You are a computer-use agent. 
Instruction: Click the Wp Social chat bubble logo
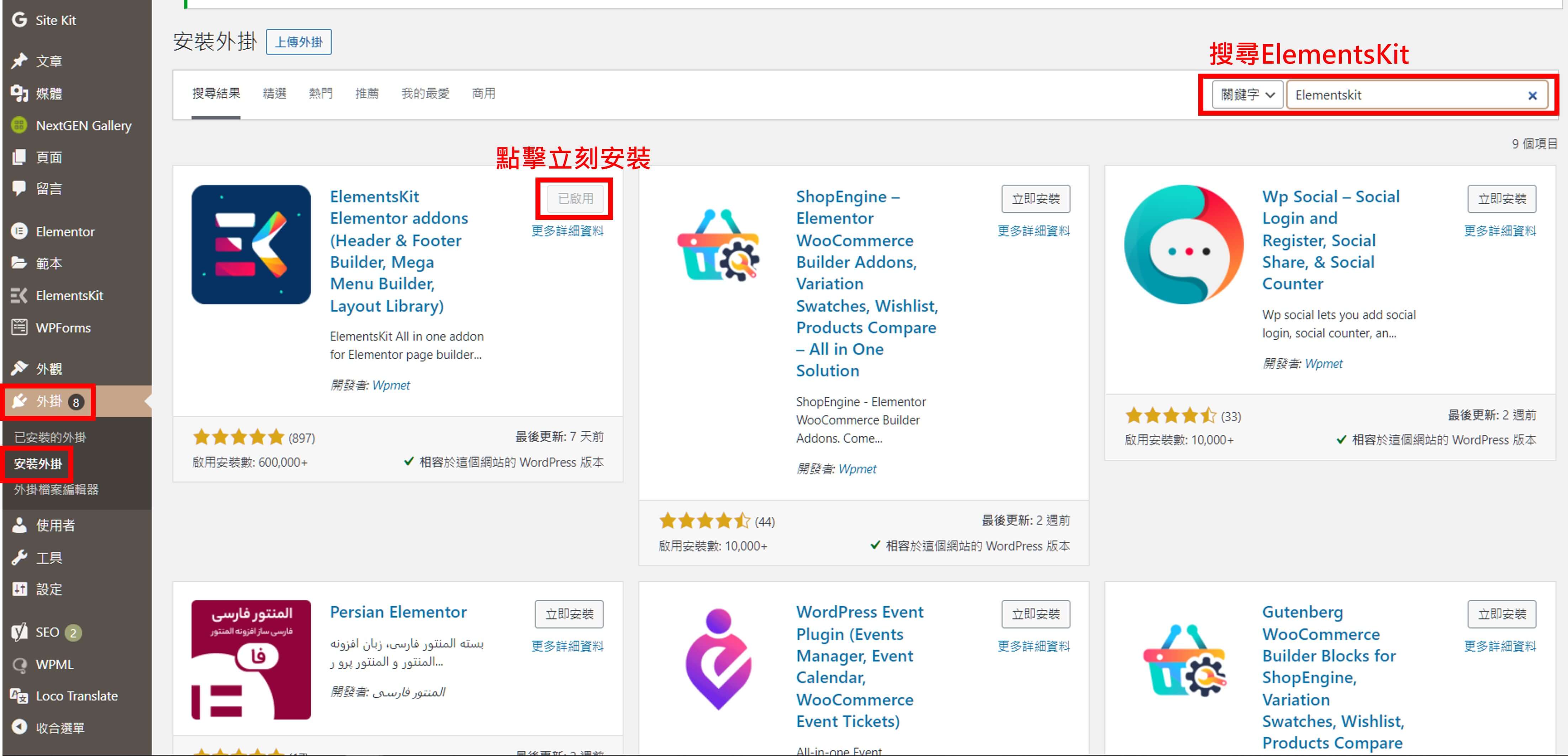1183,245
